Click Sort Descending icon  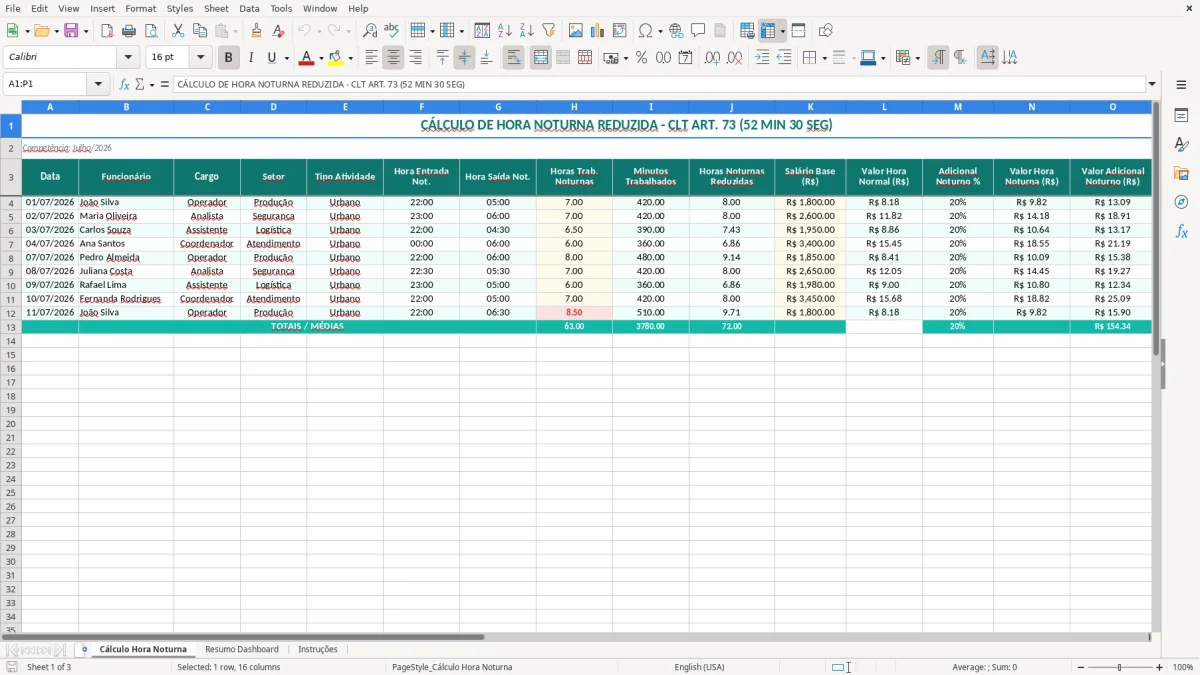pos(527,31)
